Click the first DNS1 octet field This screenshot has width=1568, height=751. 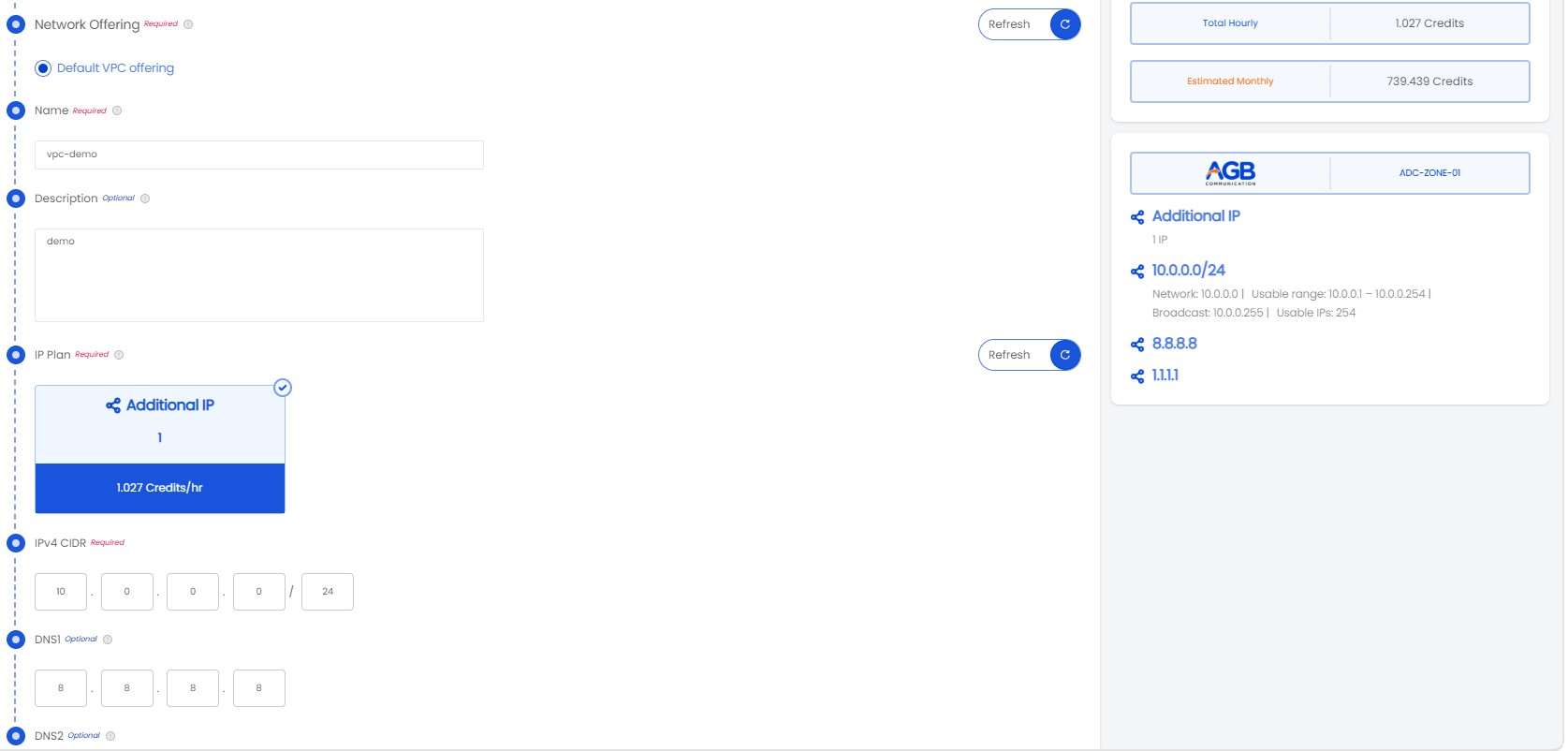(x=61, y=688)
